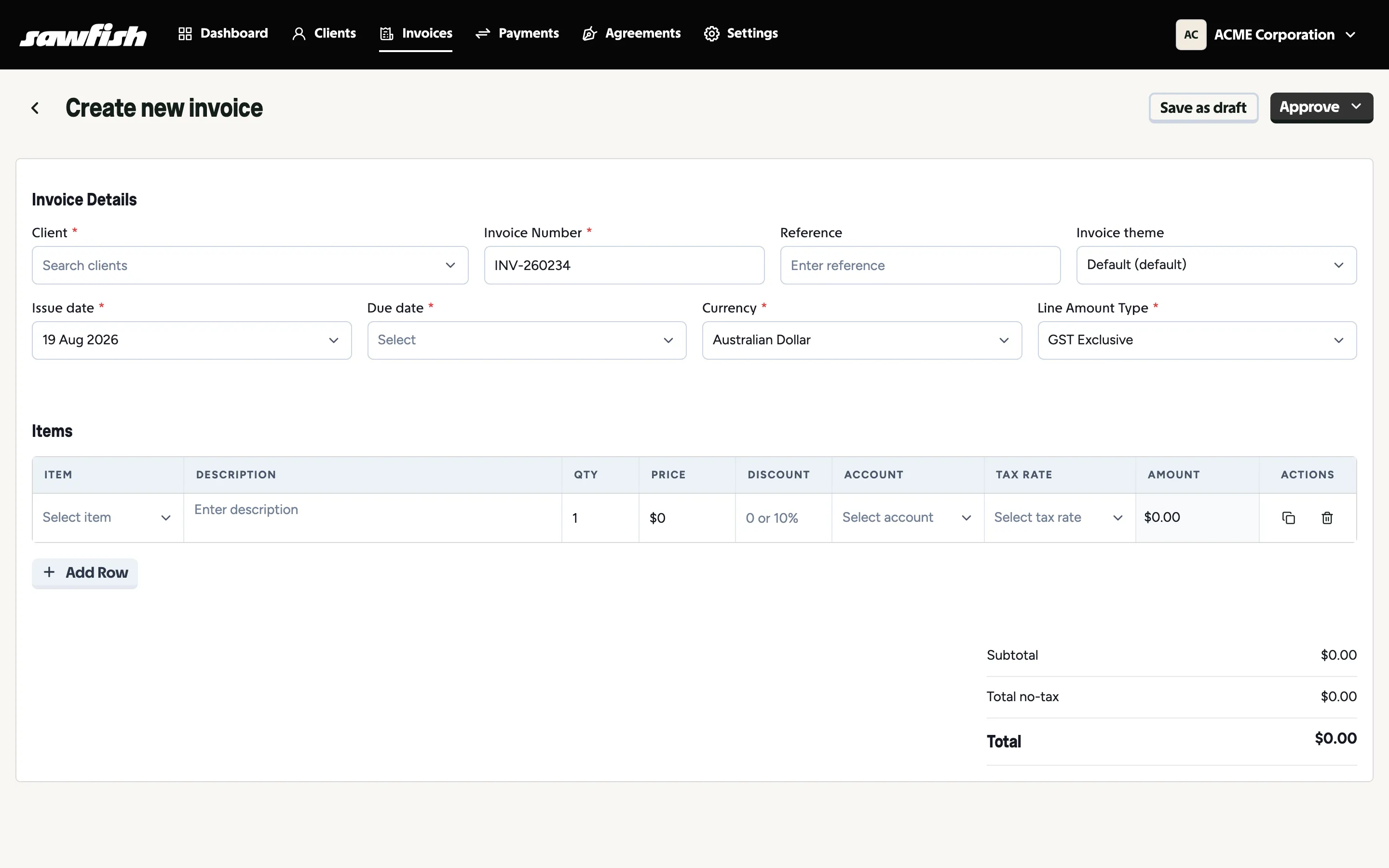Open the Clients menu item

click(x=324, y=34)
